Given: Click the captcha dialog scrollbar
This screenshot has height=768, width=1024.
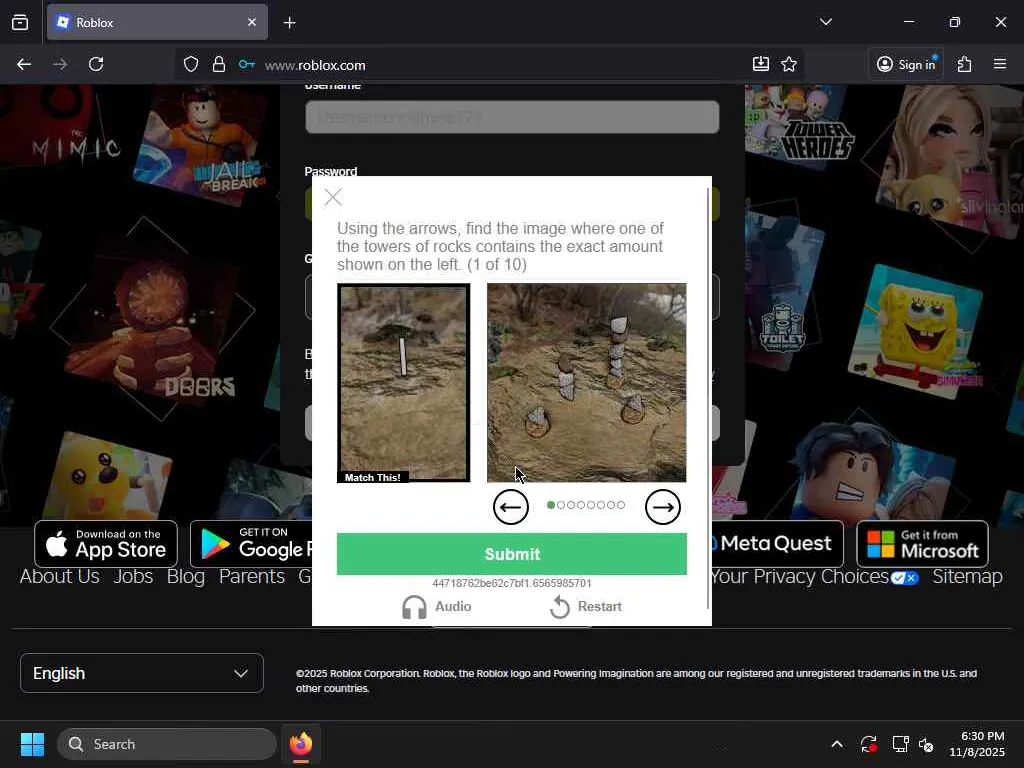Looking at the screenshot, I should 709,398.
